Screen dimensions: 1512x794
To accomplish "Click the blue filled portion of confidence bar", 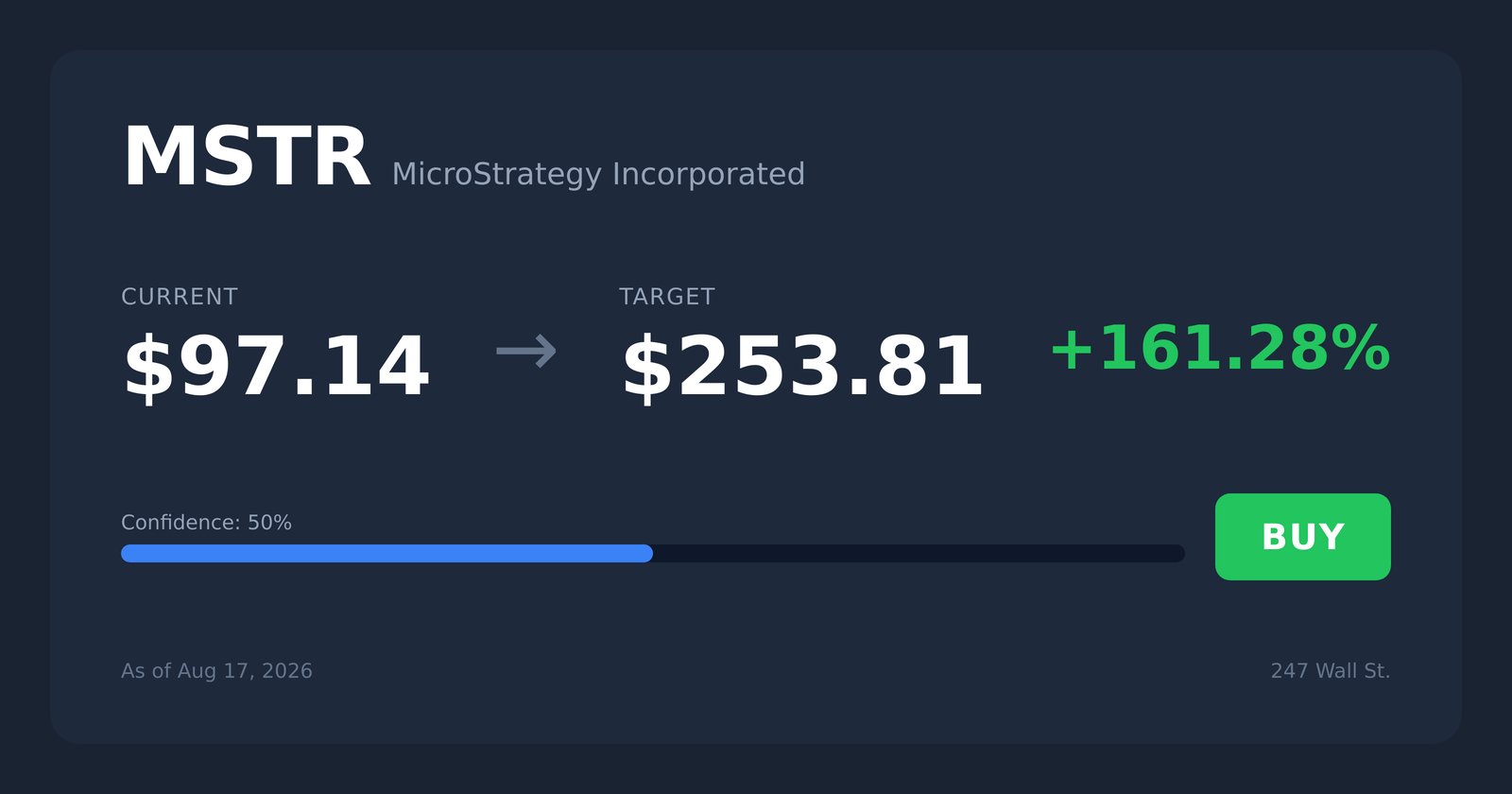I will (x=387, y=553).
